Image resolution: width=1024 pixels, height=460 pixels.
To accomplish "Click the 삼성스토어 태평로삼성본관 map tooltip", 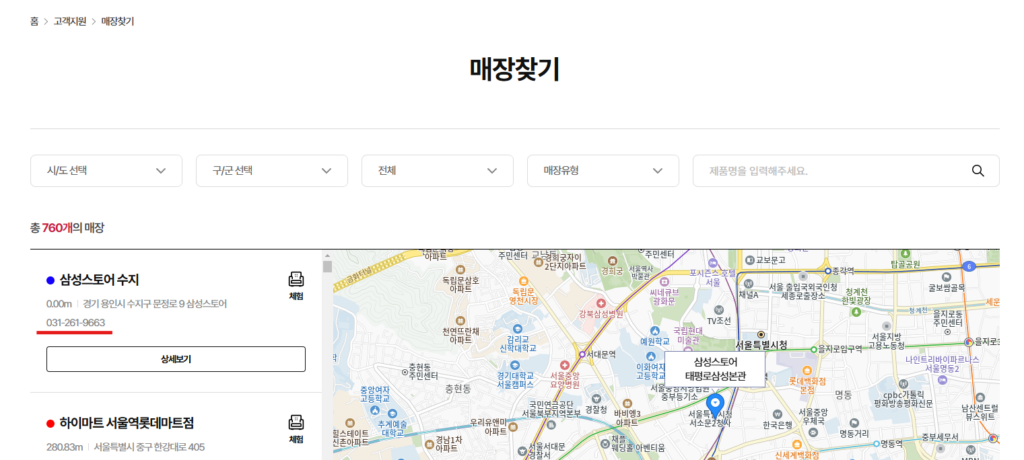I will 714,369.
